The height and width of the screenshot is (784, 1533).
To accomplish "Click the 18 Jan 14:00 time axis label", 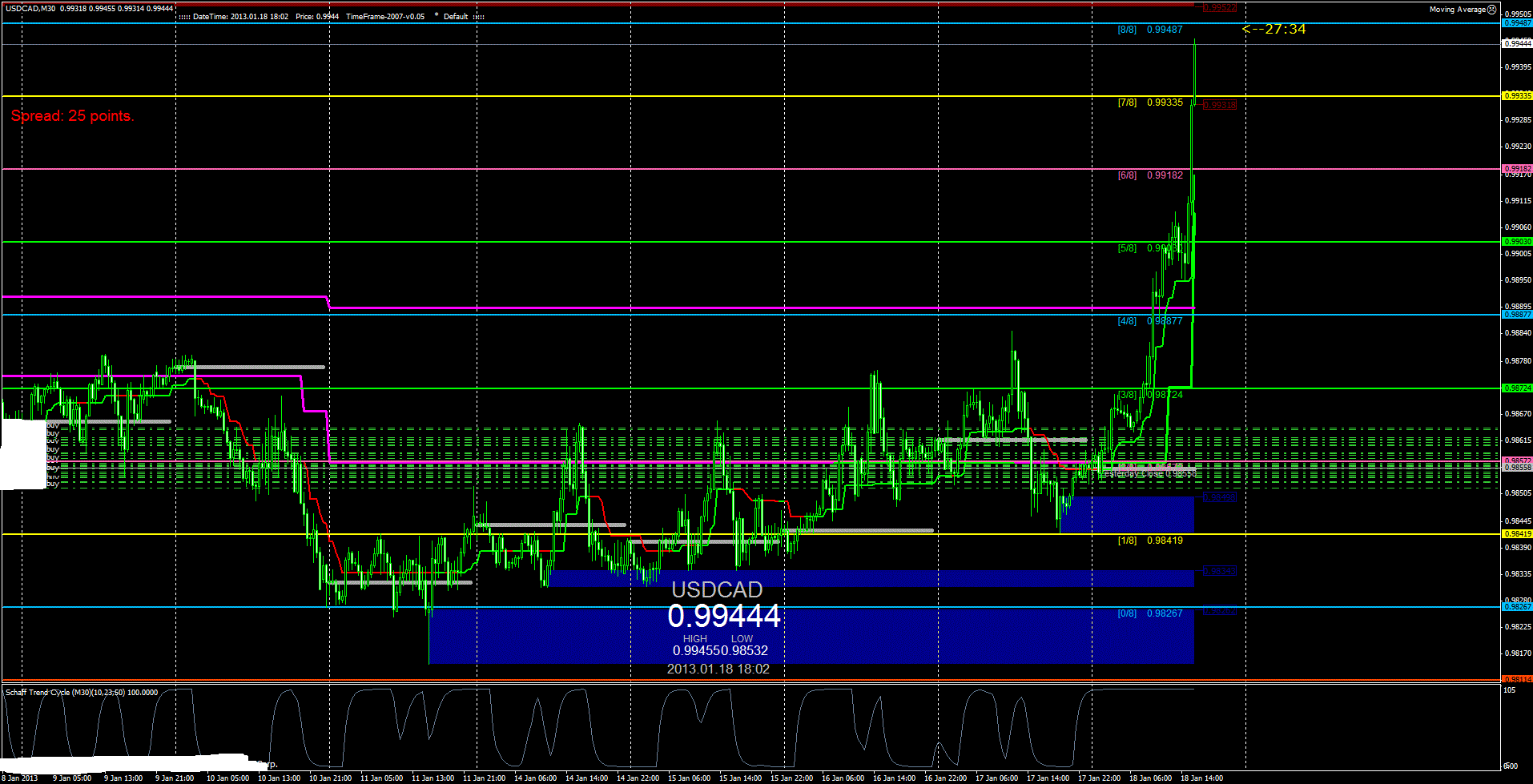I will (1201, 778).
